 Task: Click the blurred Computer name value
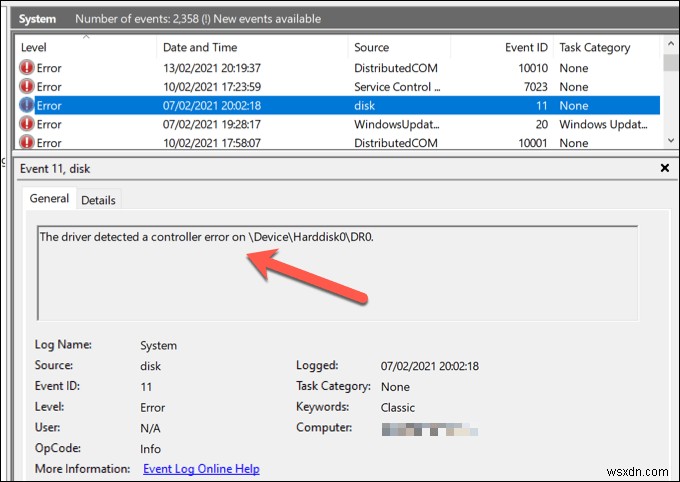430,430
